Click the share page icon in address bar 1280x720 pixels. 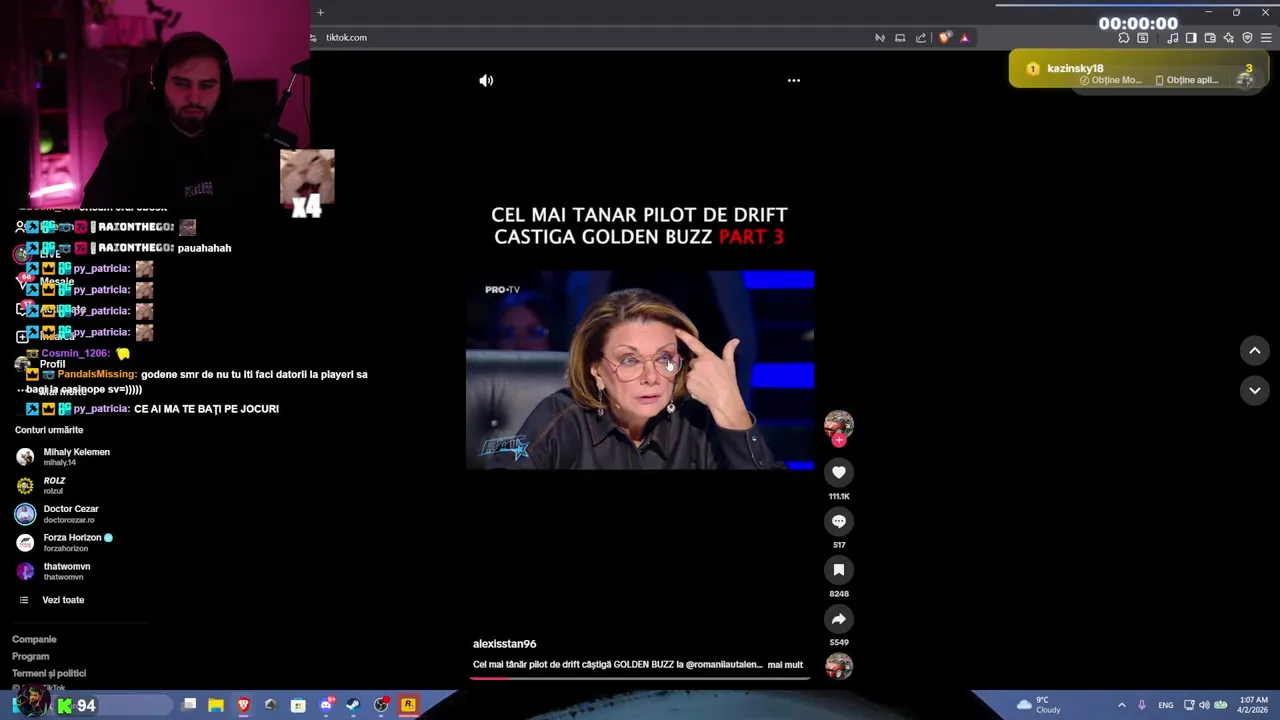click(x=921, y=38)
